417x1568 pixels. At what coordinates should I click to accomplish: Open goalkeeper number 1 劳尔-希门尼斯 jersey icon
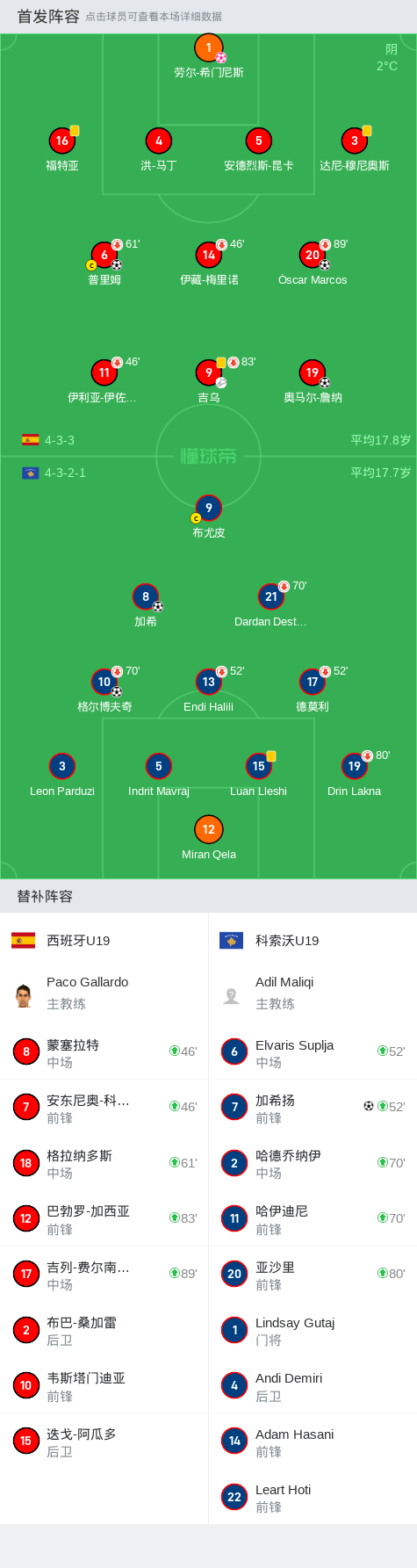click(x=208, y=47)
